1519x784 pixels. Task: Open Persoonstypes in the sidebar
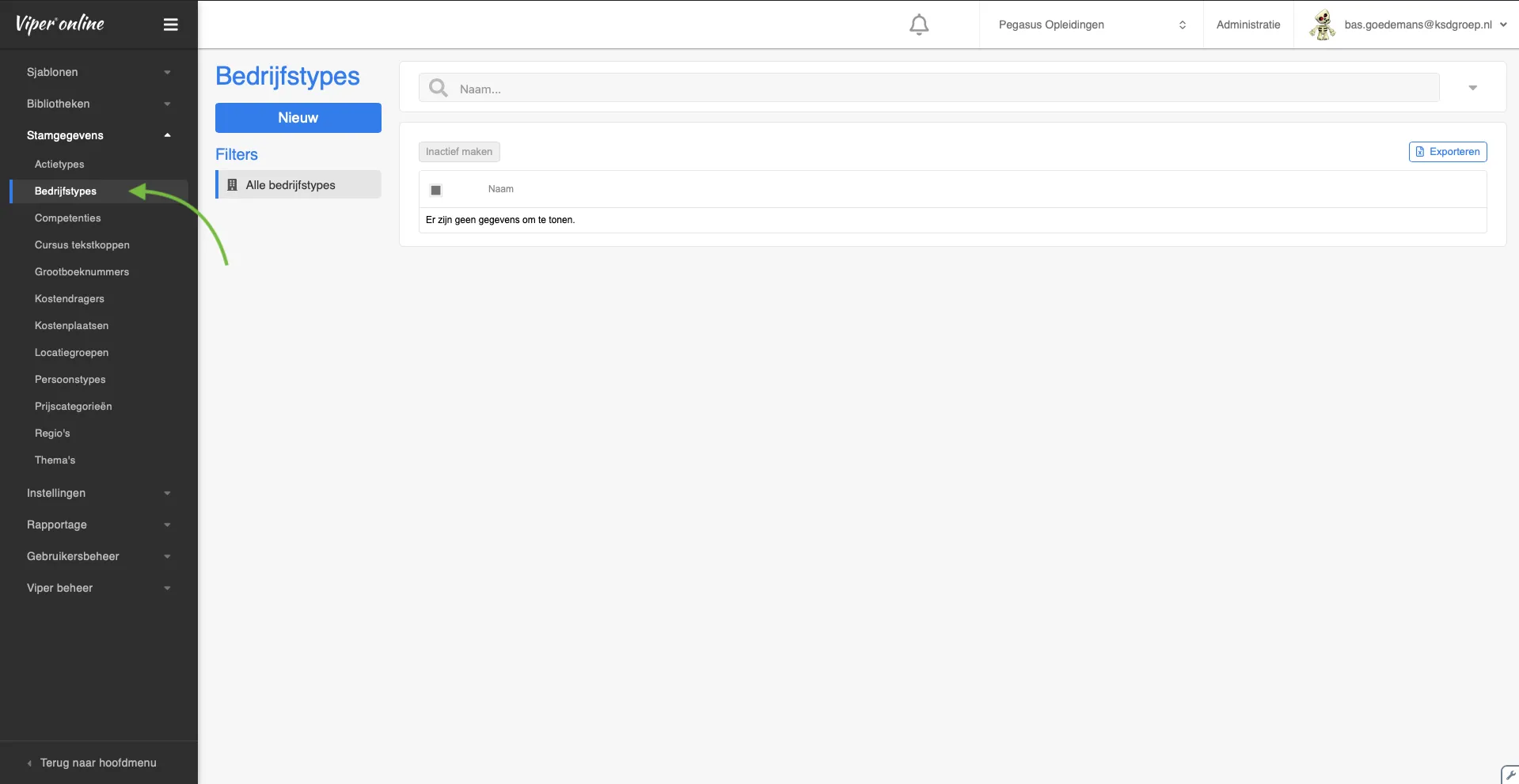pos(70,380)
